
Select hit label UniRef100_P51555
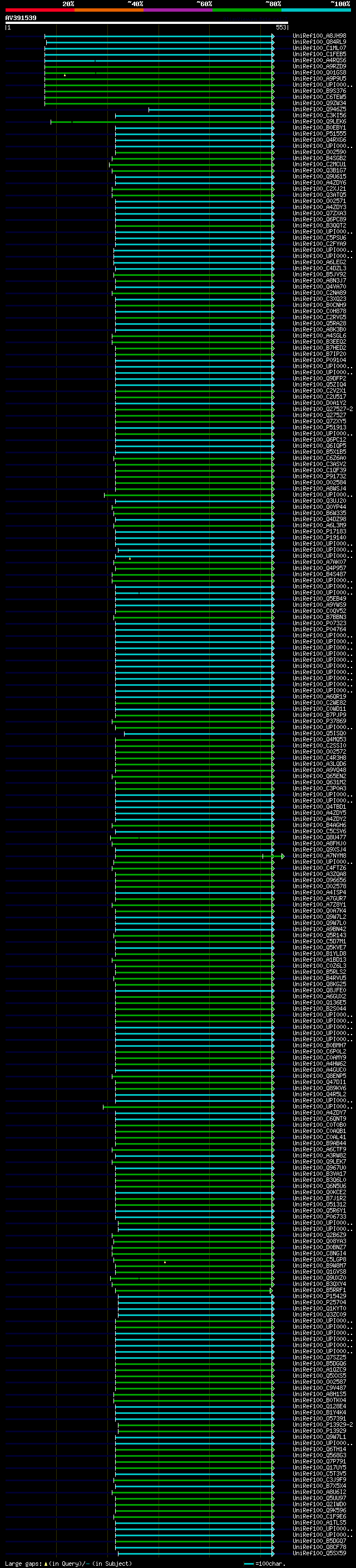(x=319, y=134)
